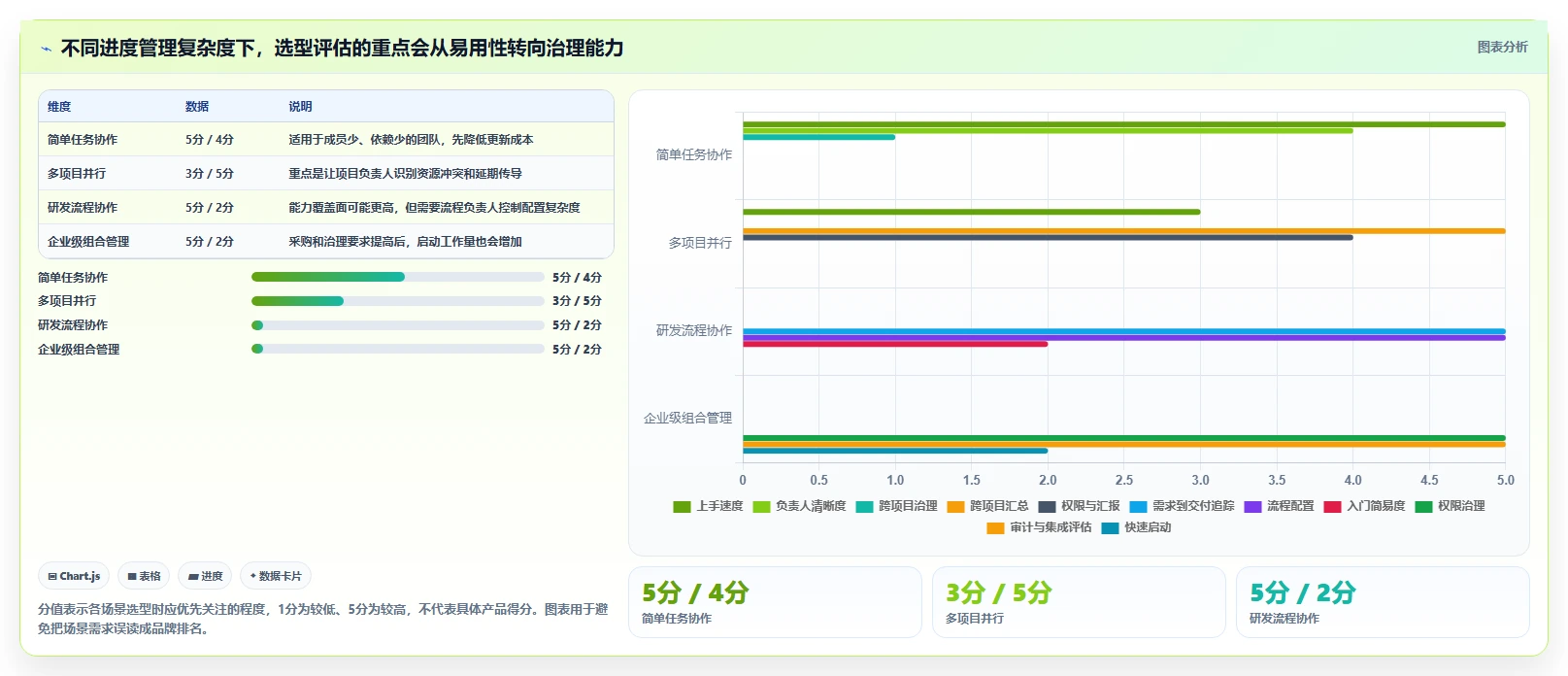
Task: Click description starting 适用于成员少
Action: pyautogui.click(x=411, y=140)
